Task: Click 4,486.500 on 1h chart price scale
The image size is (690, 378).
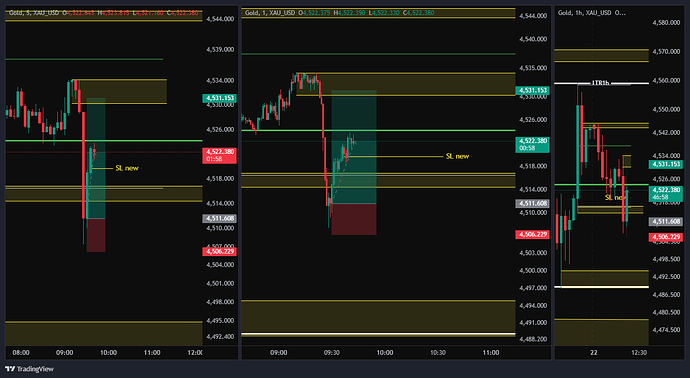Action: 666,294
